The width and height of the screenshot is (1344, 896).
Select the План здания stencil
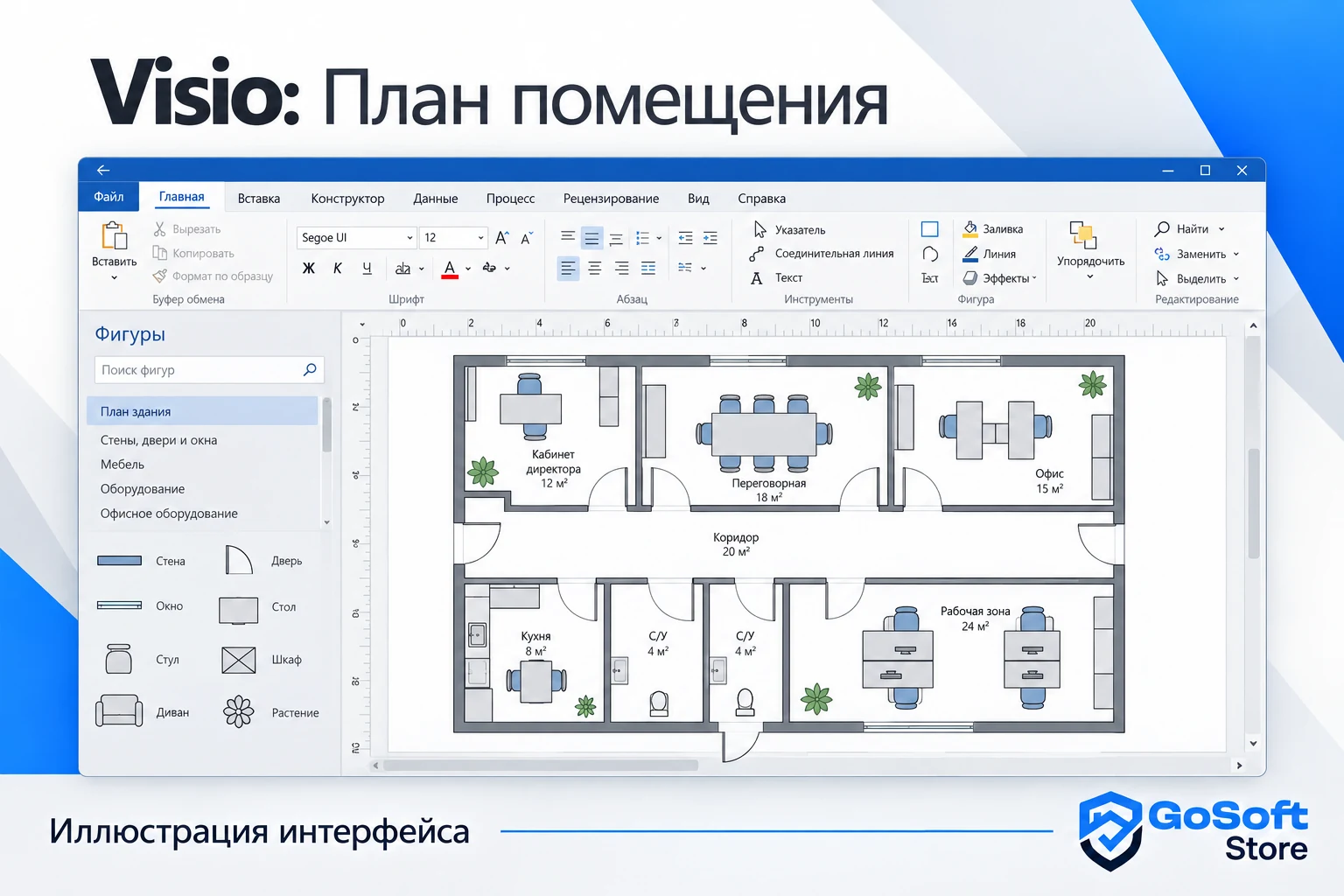pos(202,411)
